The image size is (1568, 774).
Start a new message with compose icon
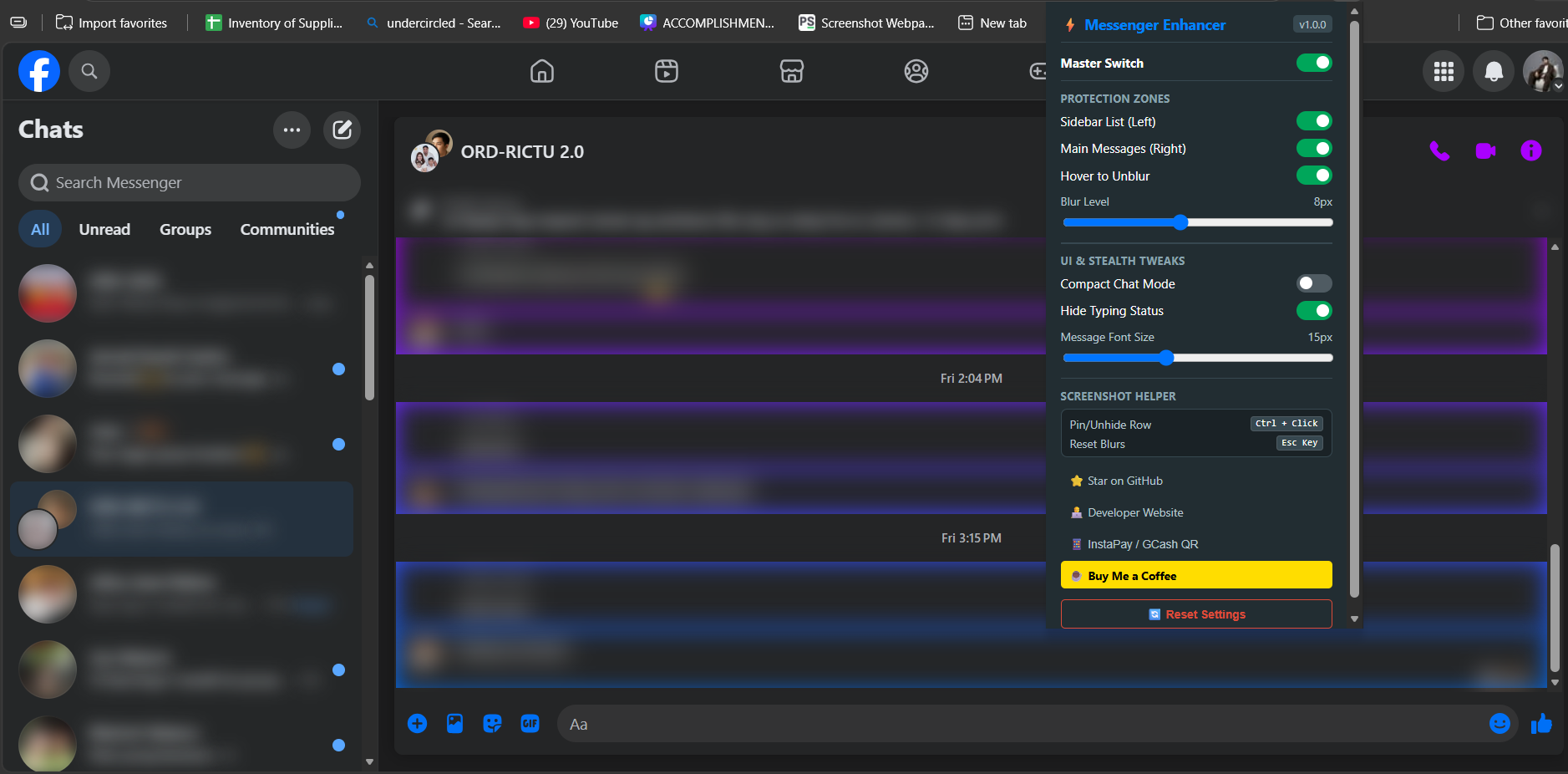(x=342, y=130)
